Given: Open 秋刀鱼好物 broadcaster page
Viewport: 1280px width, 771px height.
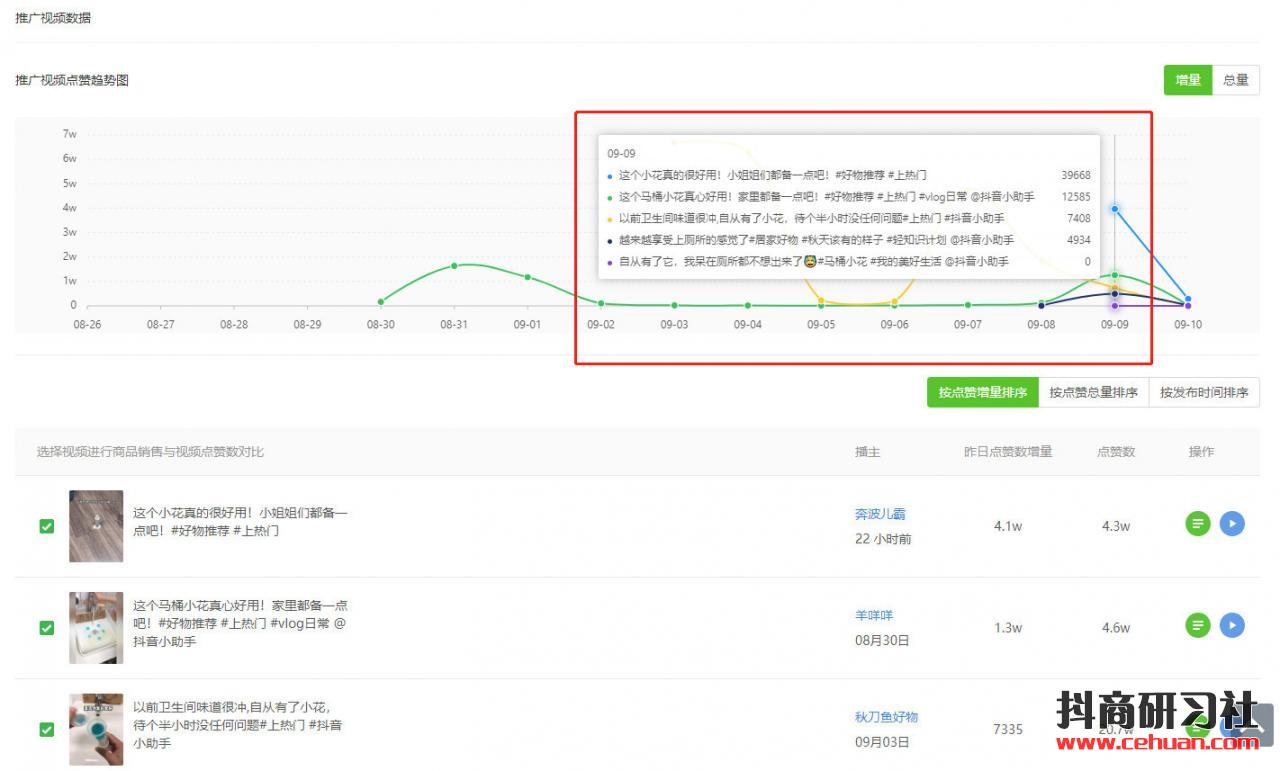Looking at the screenshot, I should (x=886, y=717).
